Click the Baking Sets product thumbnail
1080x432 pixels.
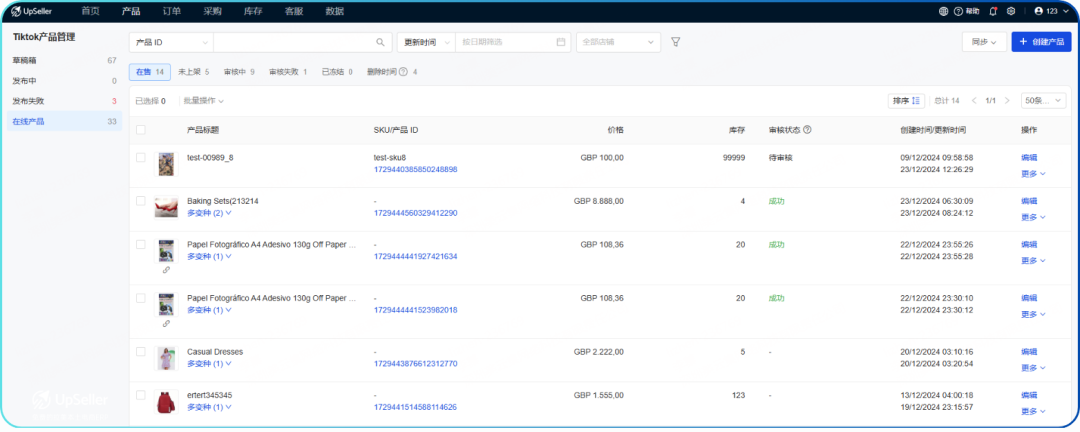click(166, 207)
